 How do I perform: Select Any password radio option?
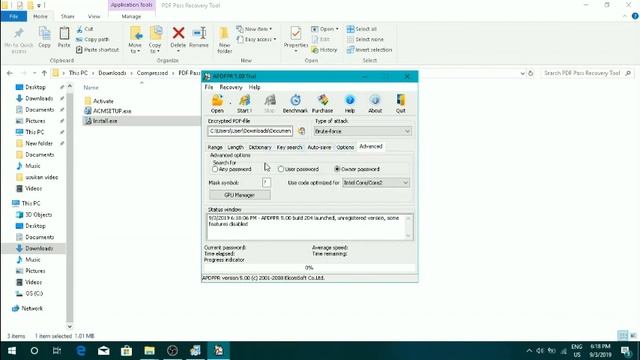[x=215, y=169]
